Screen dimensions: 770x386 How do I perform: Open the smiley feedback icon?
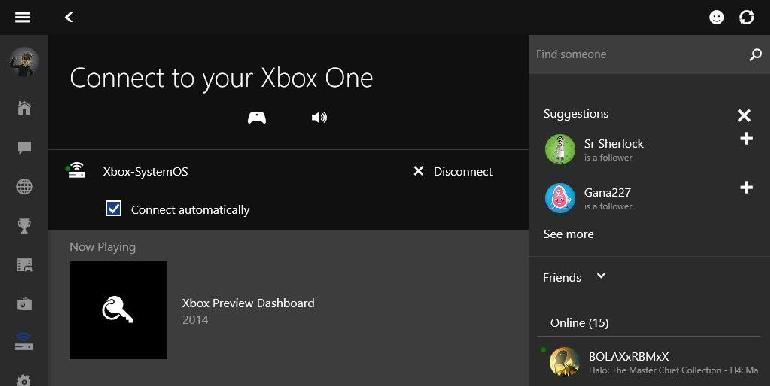pyautogui.click(x=716, y=17)
